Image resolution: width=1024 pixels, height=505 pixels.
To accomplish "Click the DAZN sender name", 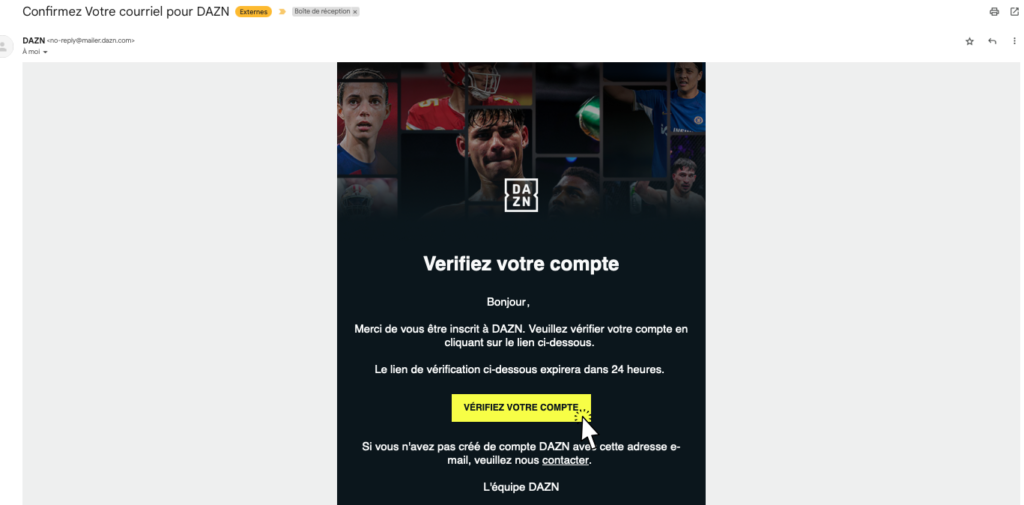I will coord(33,41).
